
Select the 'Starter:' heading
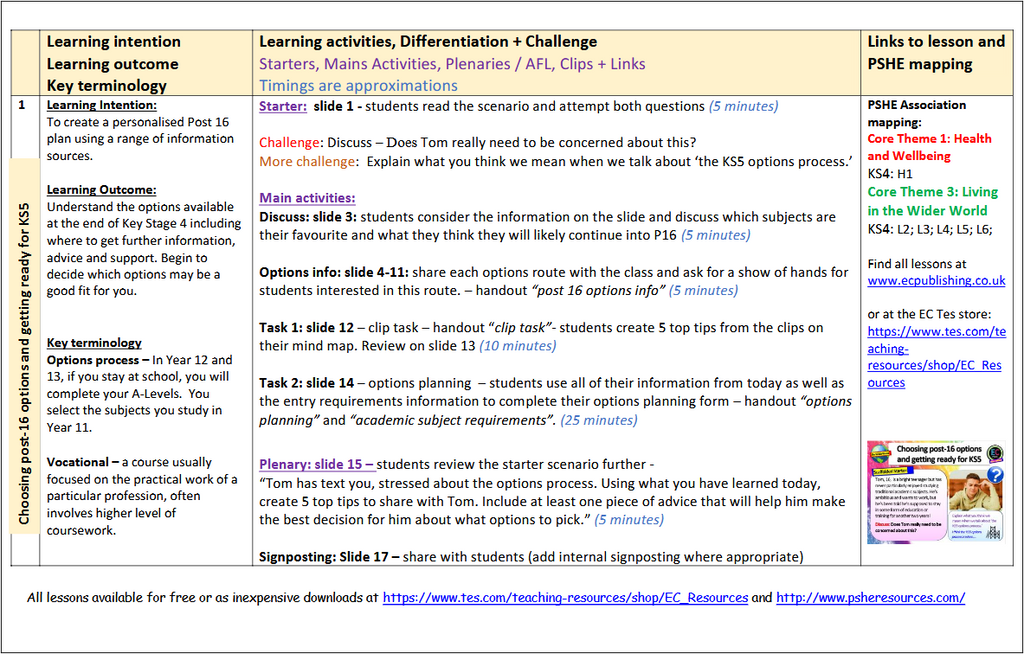click(283, 106)
